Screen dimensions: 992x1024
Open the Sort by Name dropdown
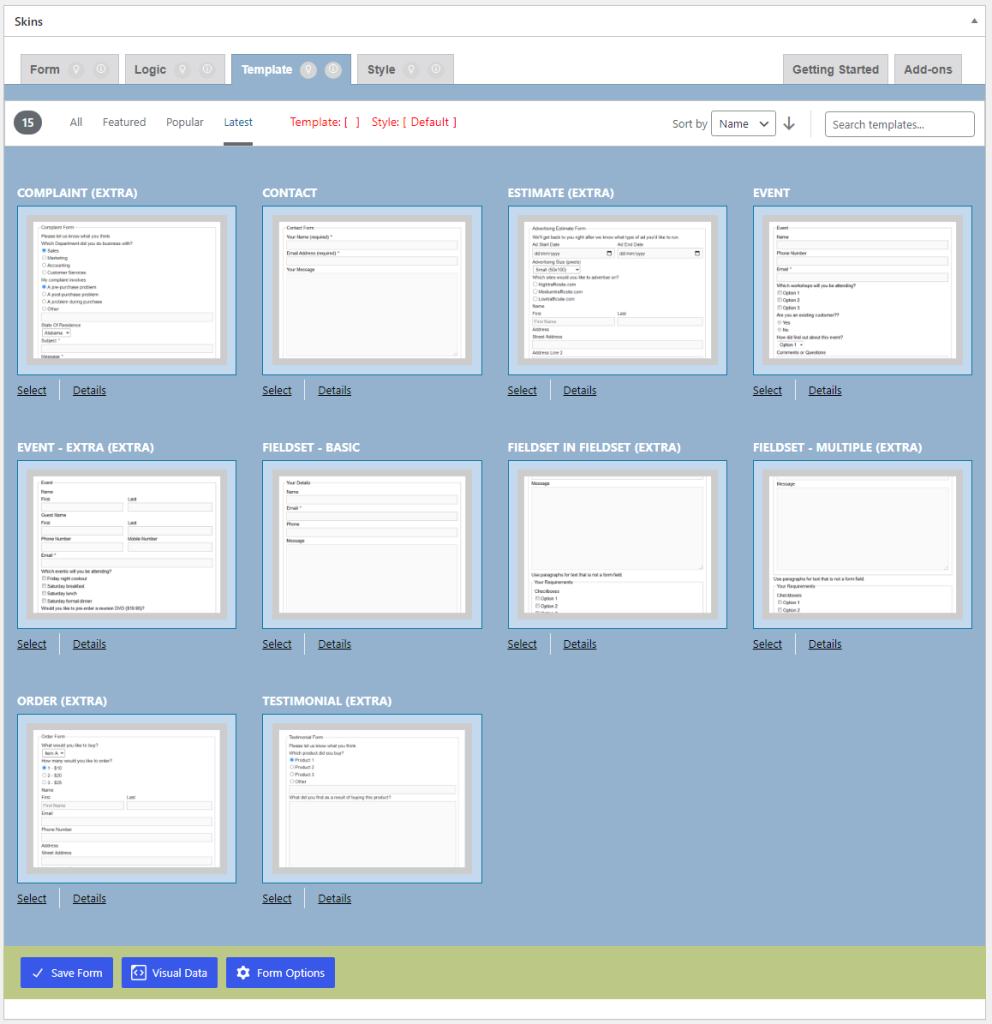pos(743,123)
